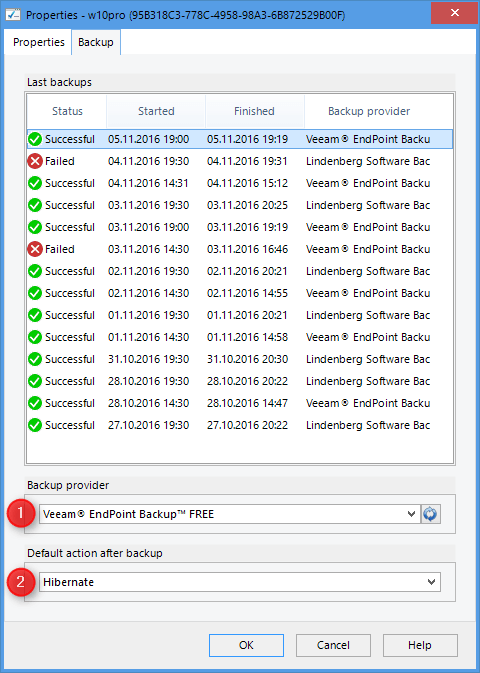Click green check icon for 04.11.2016 14:31 backup
Screen dimensions: 480x673
click(x=35, y=183)
